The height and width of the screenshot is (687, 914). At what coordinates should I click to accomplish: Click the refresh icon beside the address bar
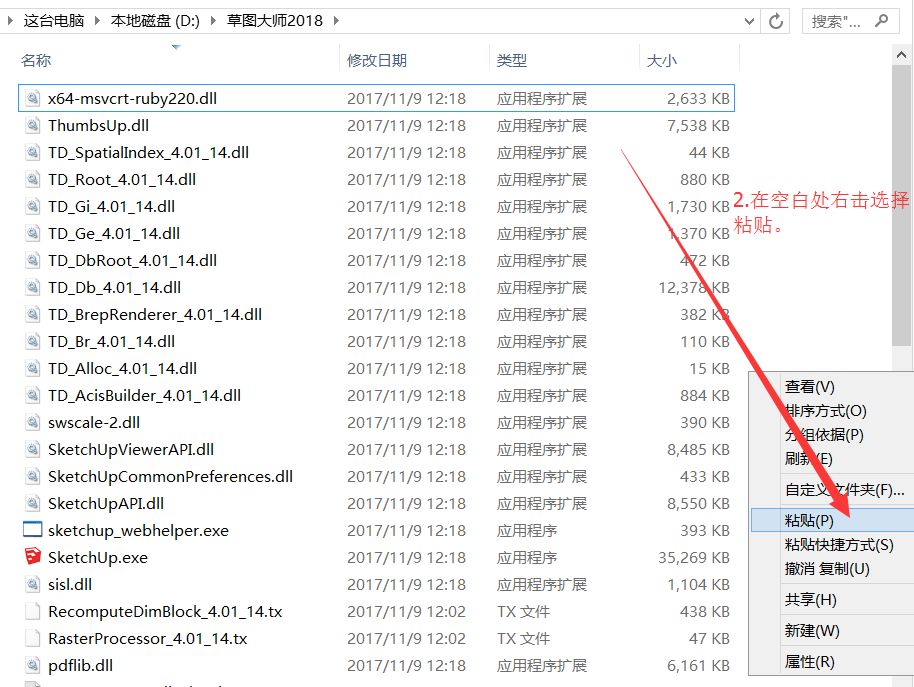pos(775,20)
